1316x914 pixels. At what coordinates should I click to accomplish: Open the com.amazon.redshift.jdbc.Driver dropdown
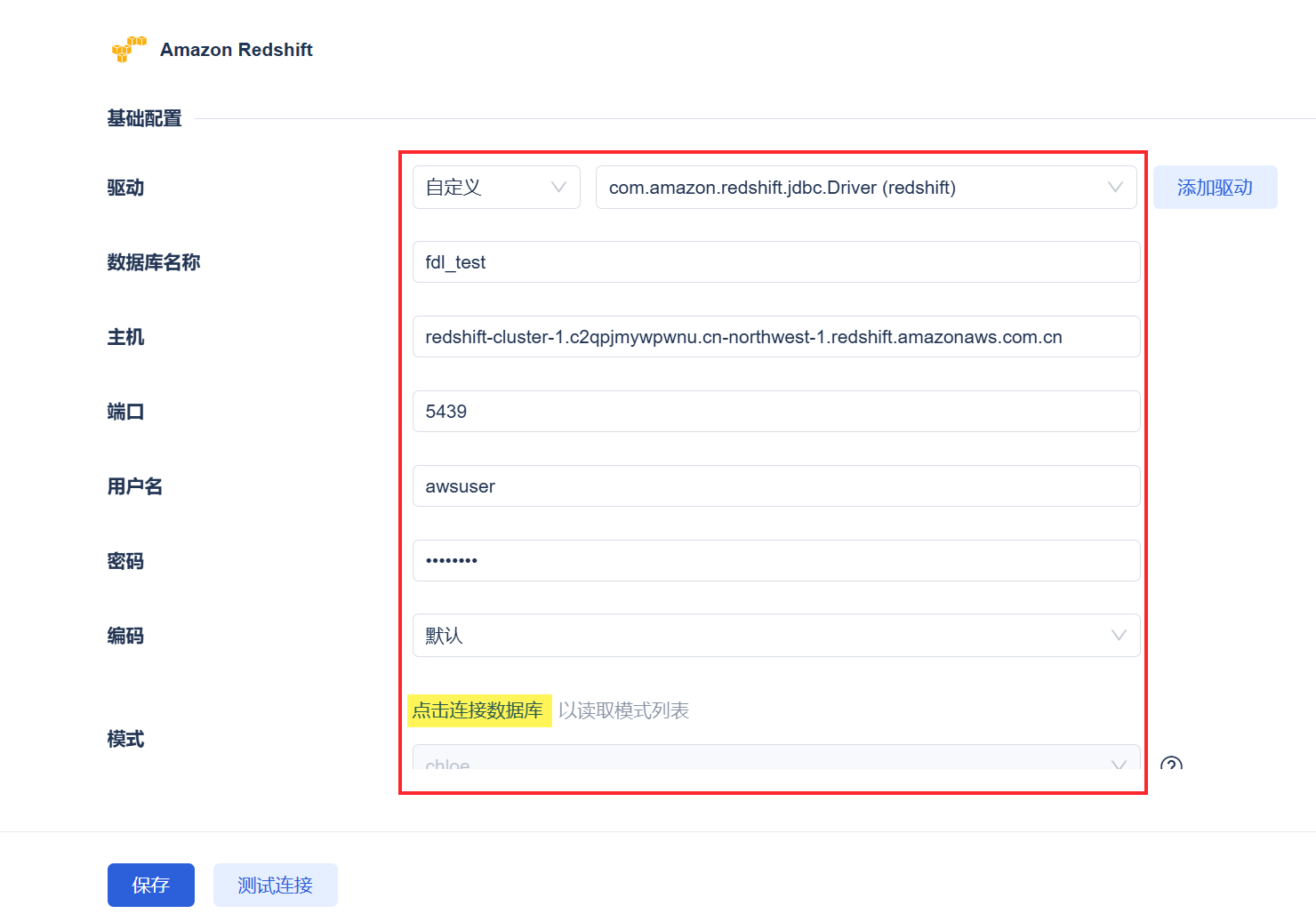(866, 188)
